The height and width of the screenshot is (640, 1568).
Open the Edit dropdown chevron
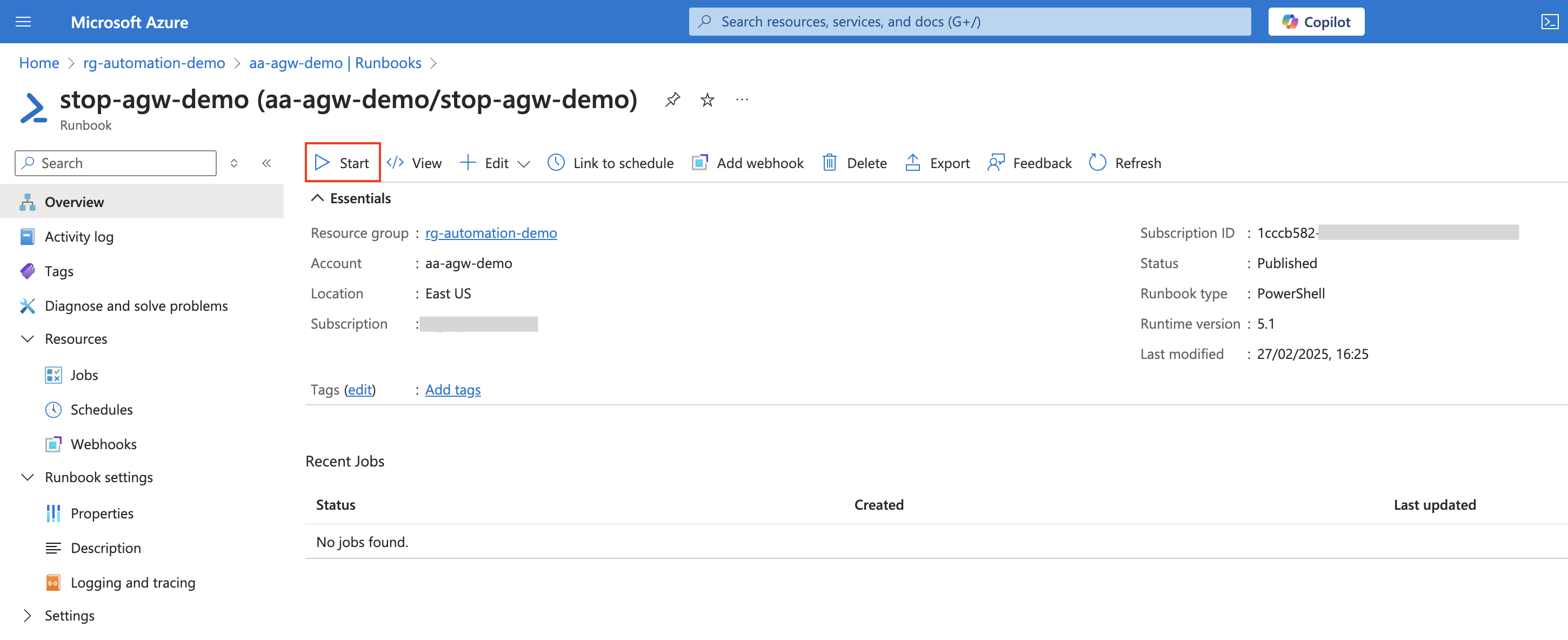[524, 164]
